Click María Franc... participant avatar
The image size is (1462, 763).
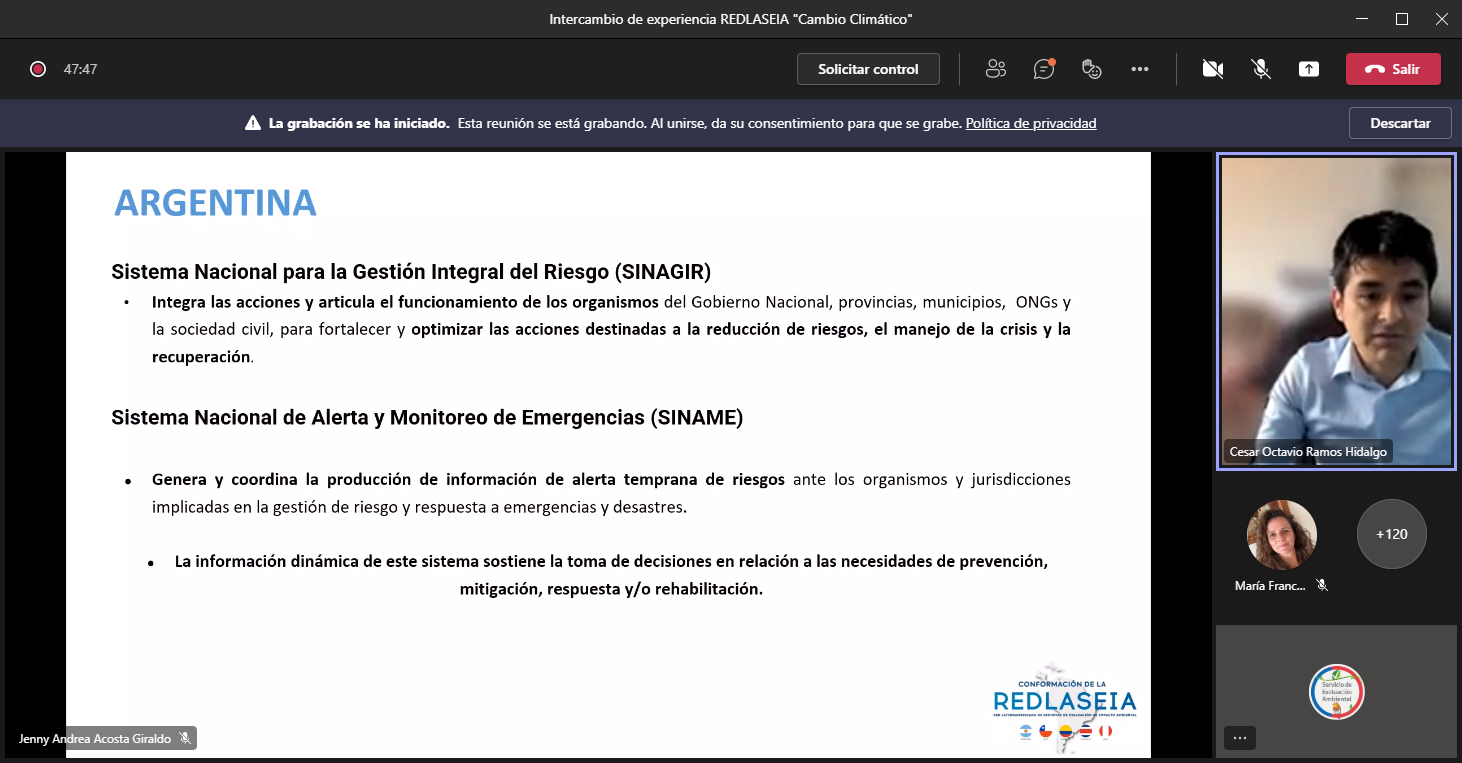pos(1282,535)
